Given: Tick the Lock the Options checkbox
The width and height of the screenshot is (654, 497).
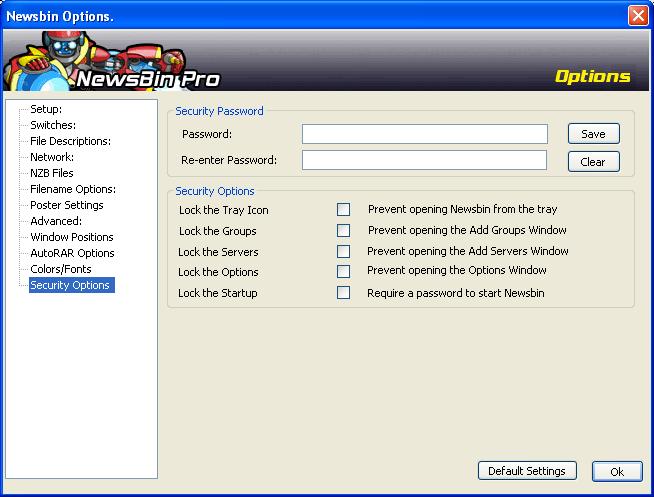Looking at the screenshot, I should point(344,272).
